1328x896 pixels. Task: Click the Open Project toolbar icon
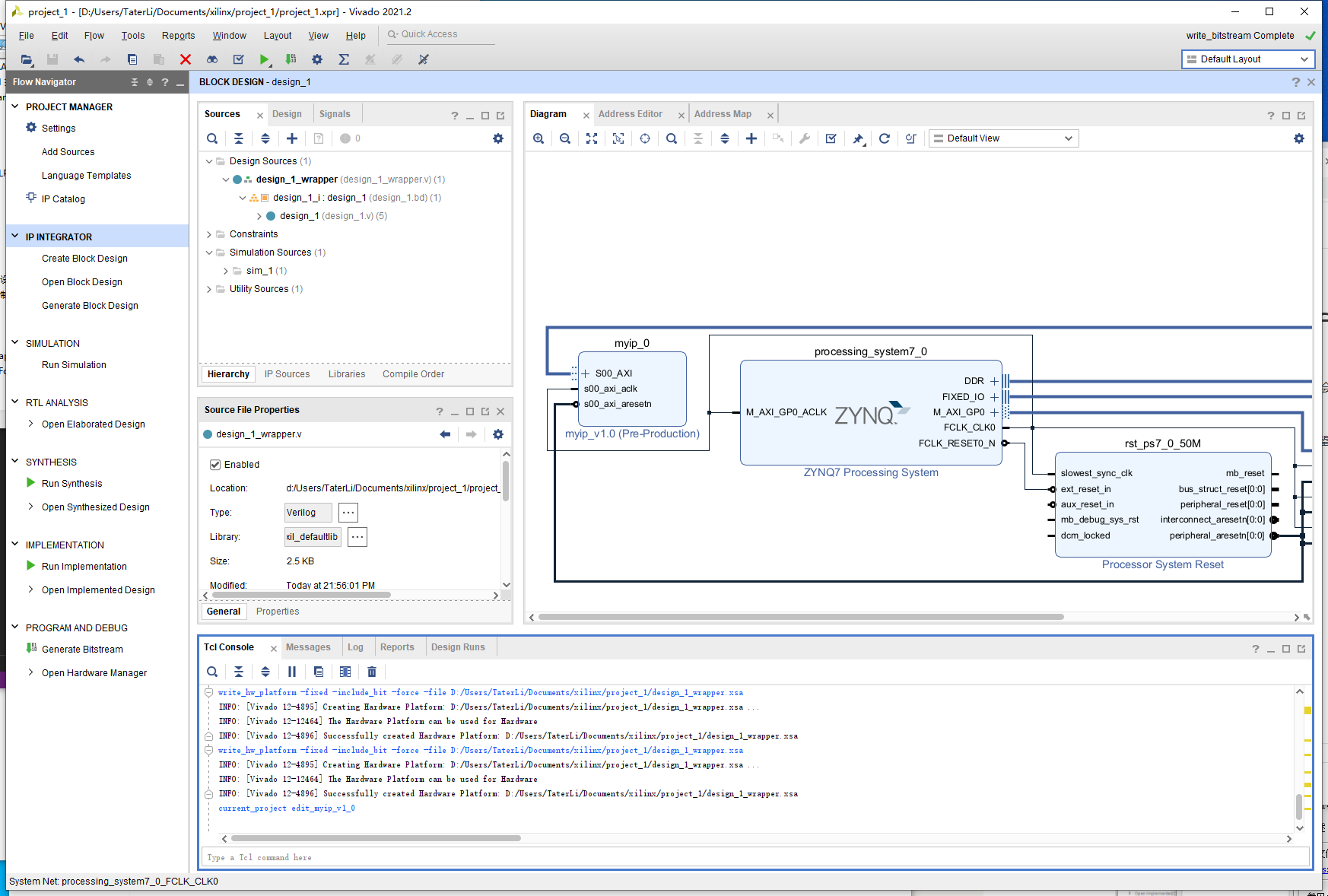(27, 59)
